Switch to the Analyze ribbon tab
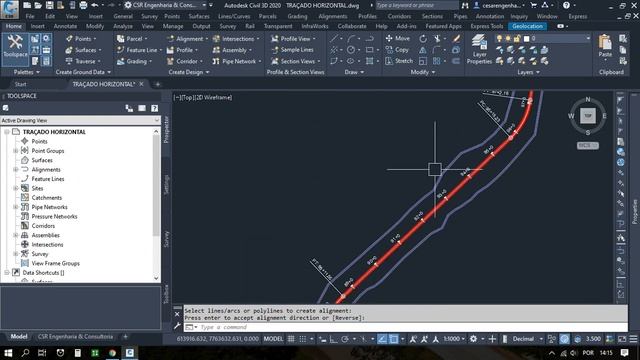640x360 pixels. (x=122, y=26)
